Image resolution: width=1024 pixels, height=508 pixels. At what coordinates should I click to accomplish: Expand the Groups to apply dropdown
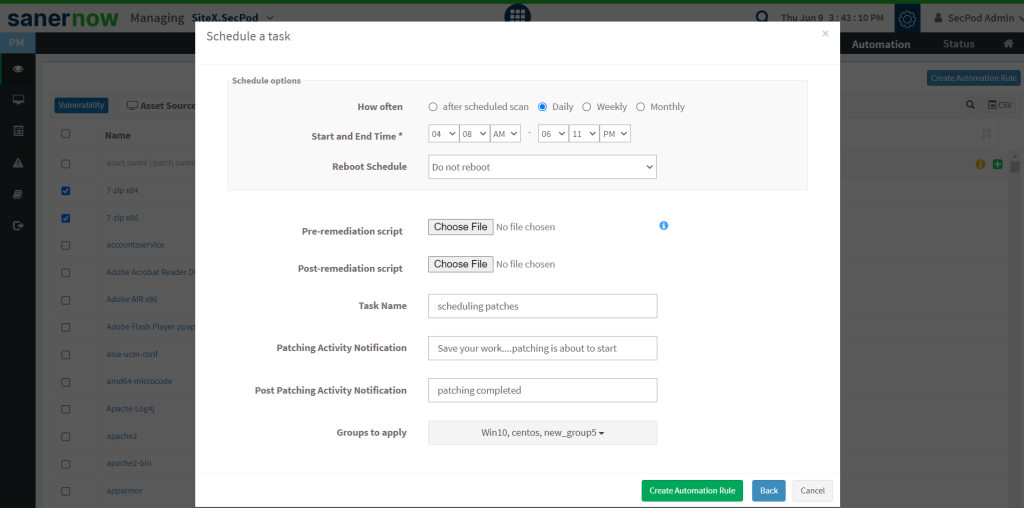click(x=542, y=432)
